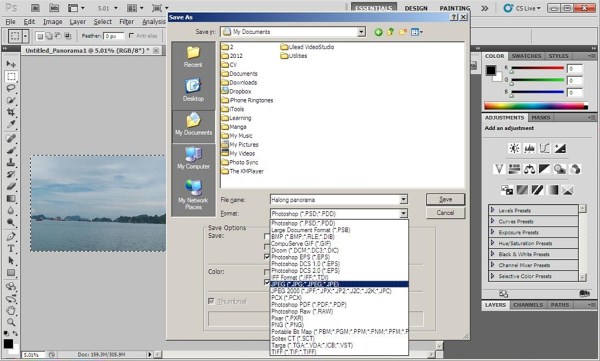Add a Brightness/Contrast adjustment
The height and width of the screenshot is (361, 600).
514,148
